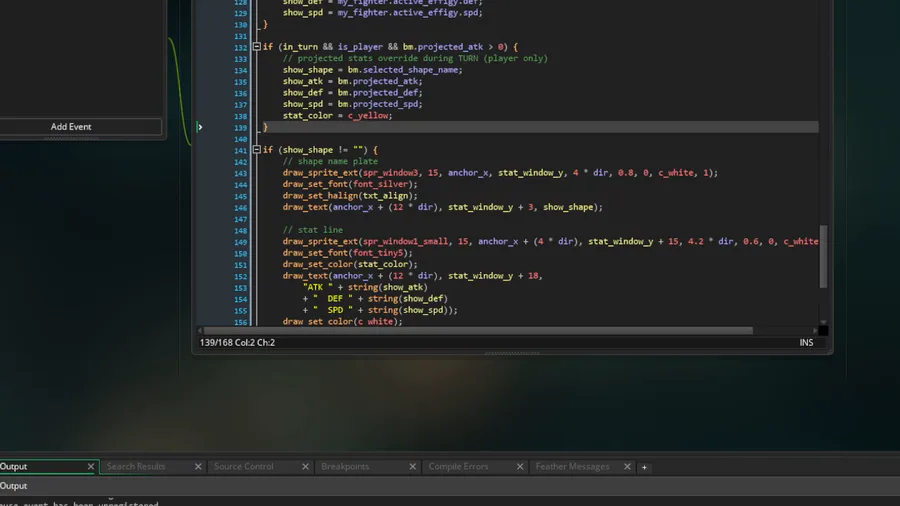The width and height of the screenshot is (900, 506).
Task: Close the Output tab
Action: [91, 467]
